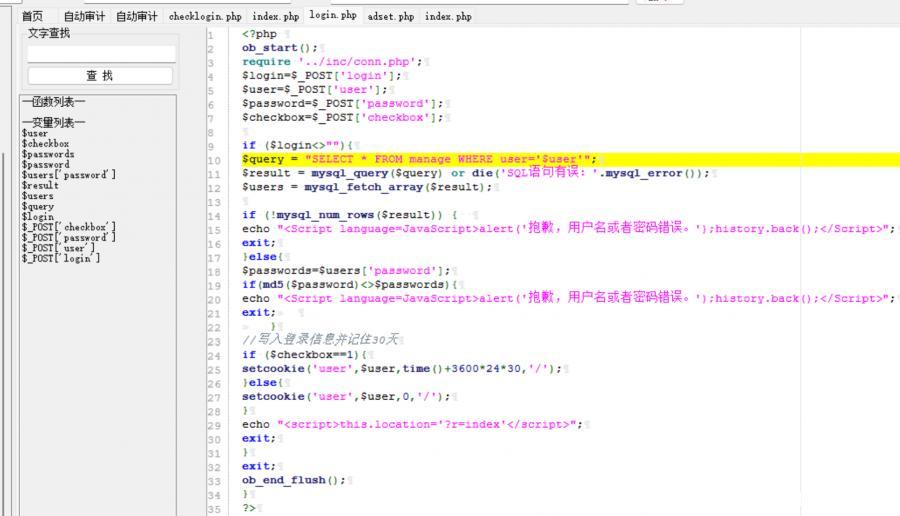900x516 pixels.
Task: Select $passwords in the variable list
Action: point(48,154)
